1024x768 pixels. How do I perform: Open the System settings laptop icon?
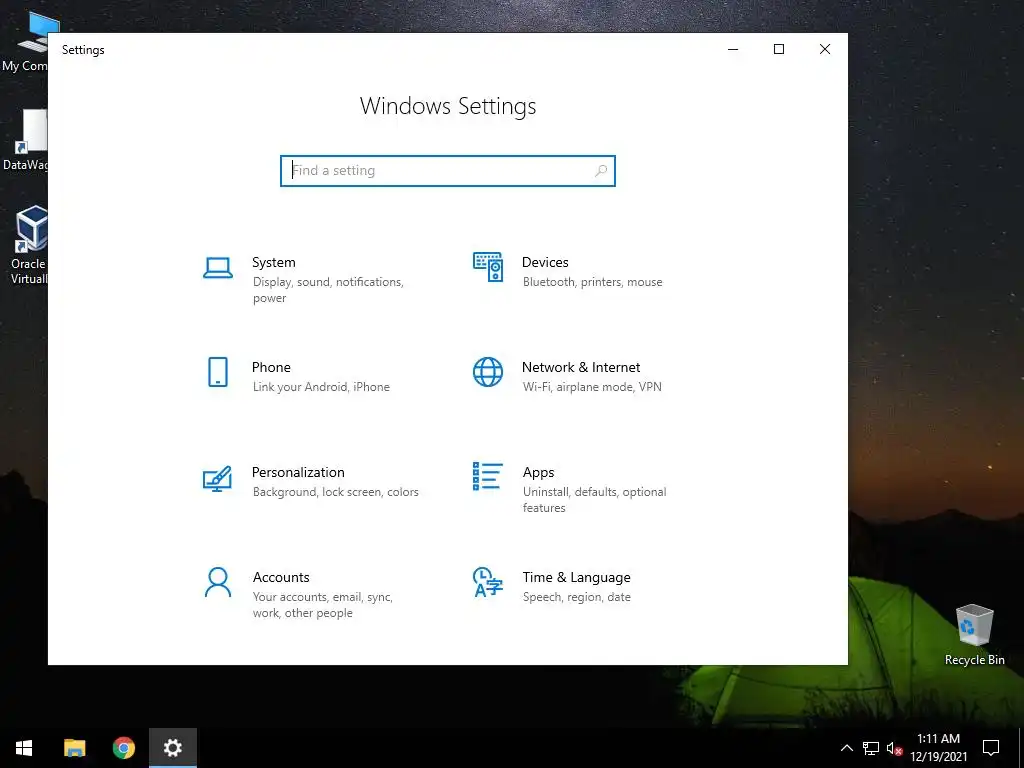(217, 268)
